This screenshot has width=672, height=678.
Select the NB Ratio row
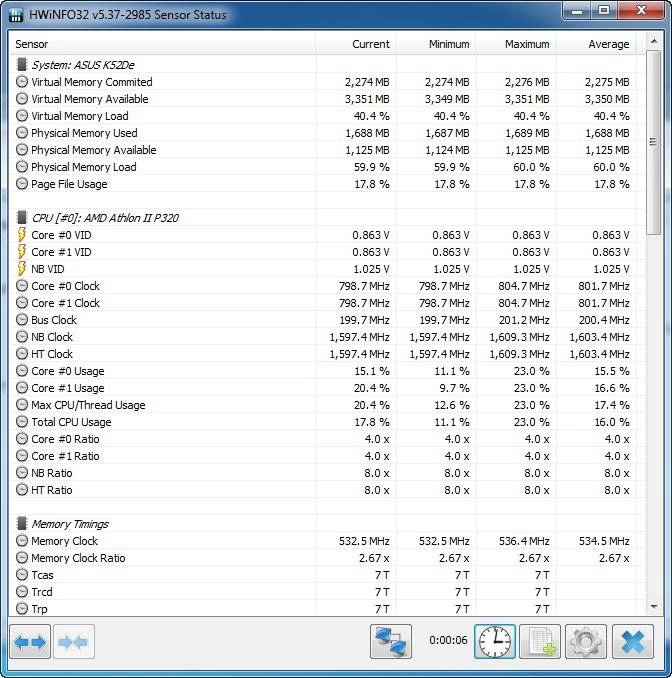click(326, 473)
